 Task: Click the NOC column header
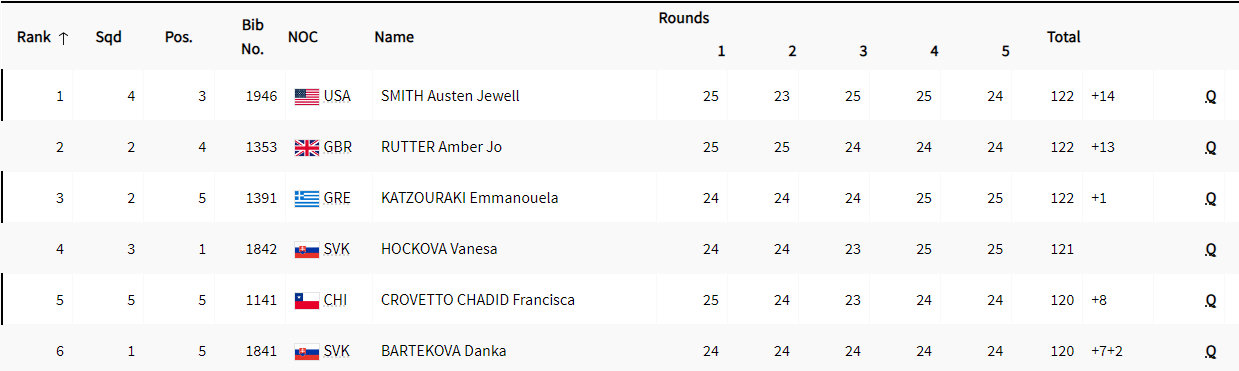click(303, 37)
